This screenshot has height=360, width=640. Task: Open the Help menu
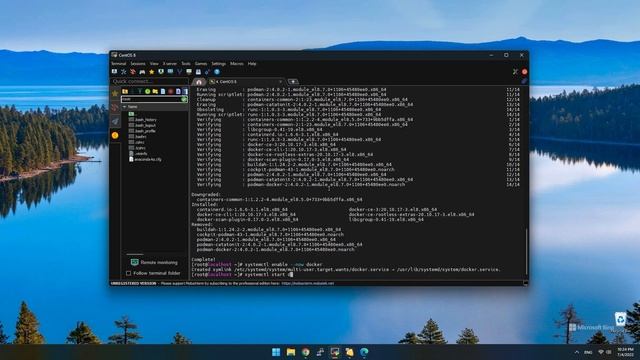pos(252,64)
